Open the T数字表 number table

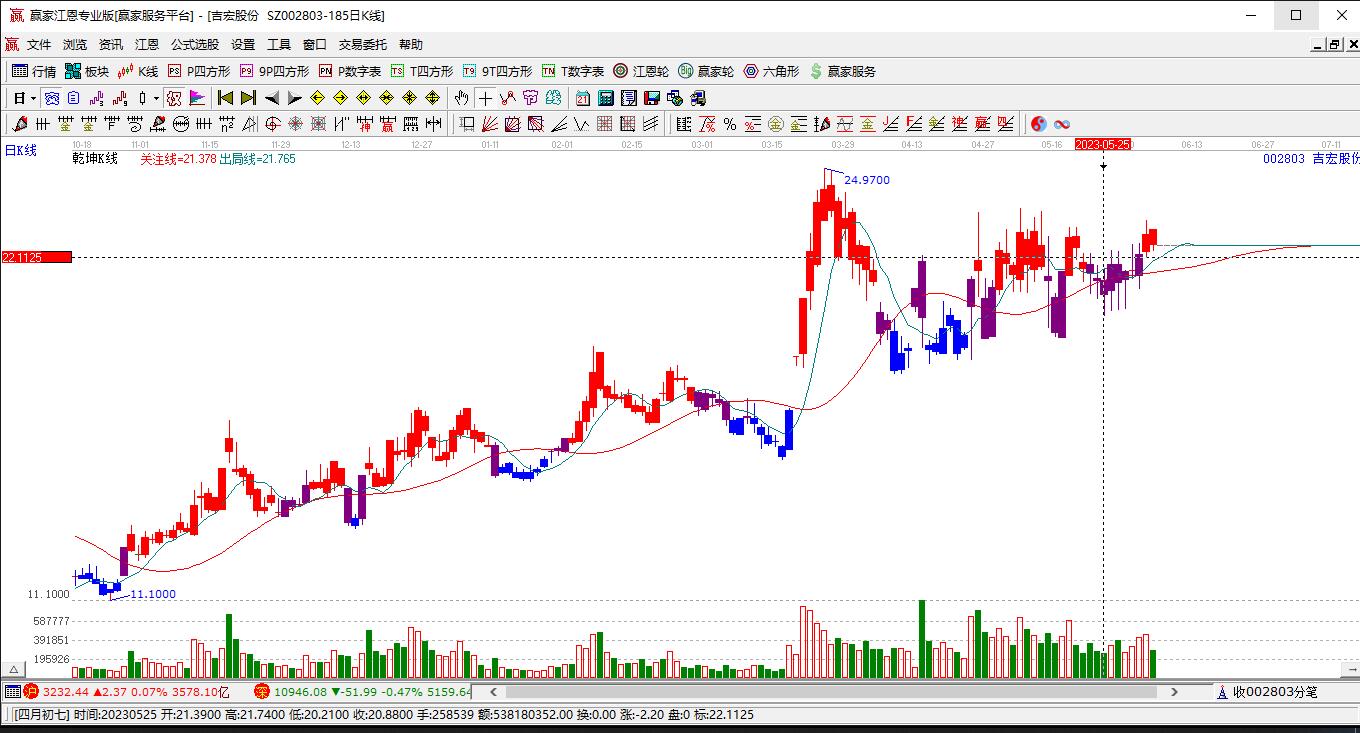pyautogui.click(x=573, y=71)
